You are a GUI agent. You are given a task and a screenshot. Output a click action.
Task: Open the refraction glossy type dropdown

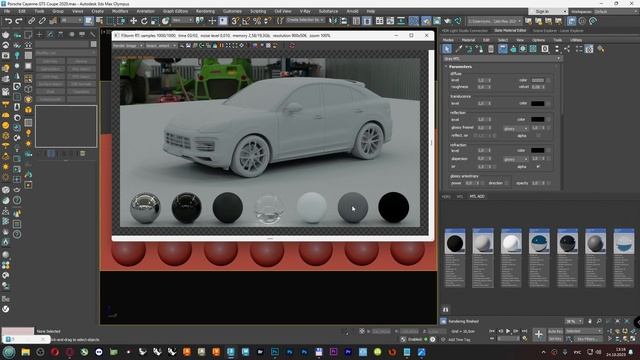516,159
